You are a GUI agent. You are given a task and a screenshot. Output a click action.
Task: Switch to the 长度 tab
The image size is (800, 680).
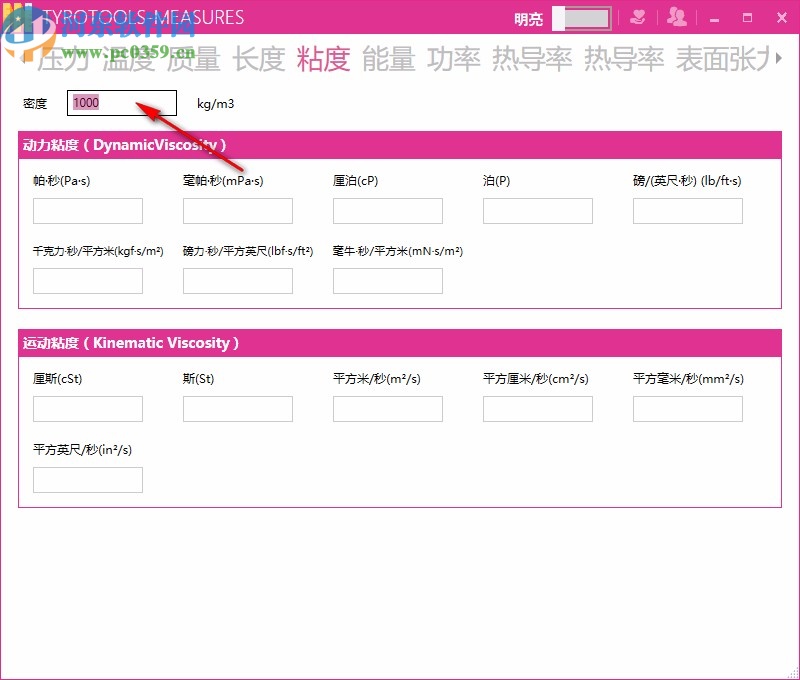pyautogui.click(x=259, y=59)
